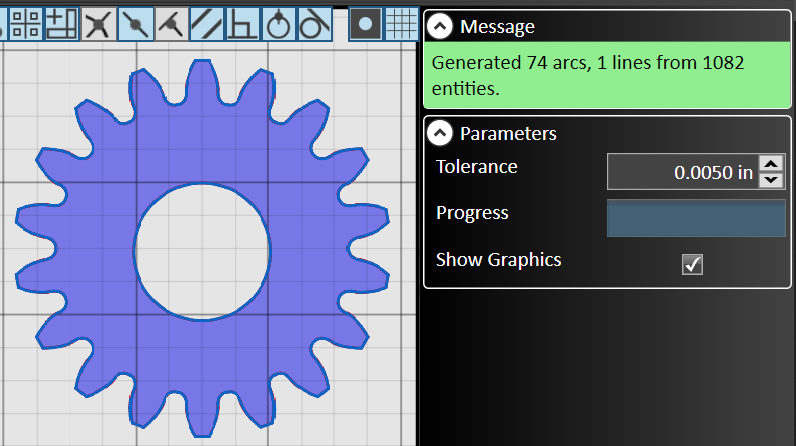Toggle the grid pattern snap icon
Image resolution: width=796 pixels, height=446 pixels.
click(x=25, y=24)
